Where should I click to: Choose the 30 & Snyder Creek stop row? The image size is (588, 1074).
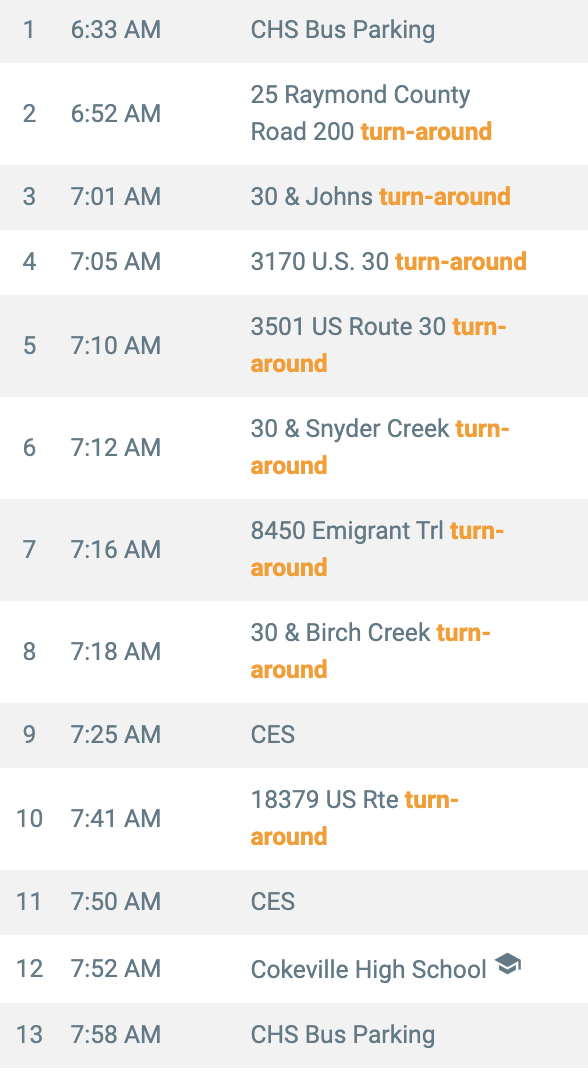[x=294, y=448]
